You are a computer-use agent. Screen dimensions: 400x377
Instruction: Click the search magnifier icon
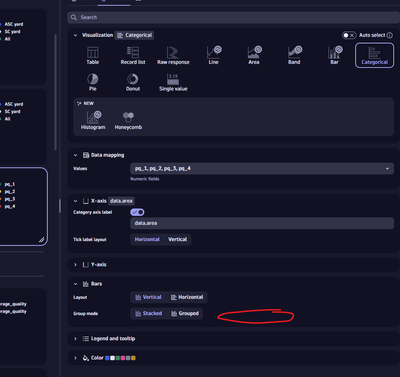(74, 17)
